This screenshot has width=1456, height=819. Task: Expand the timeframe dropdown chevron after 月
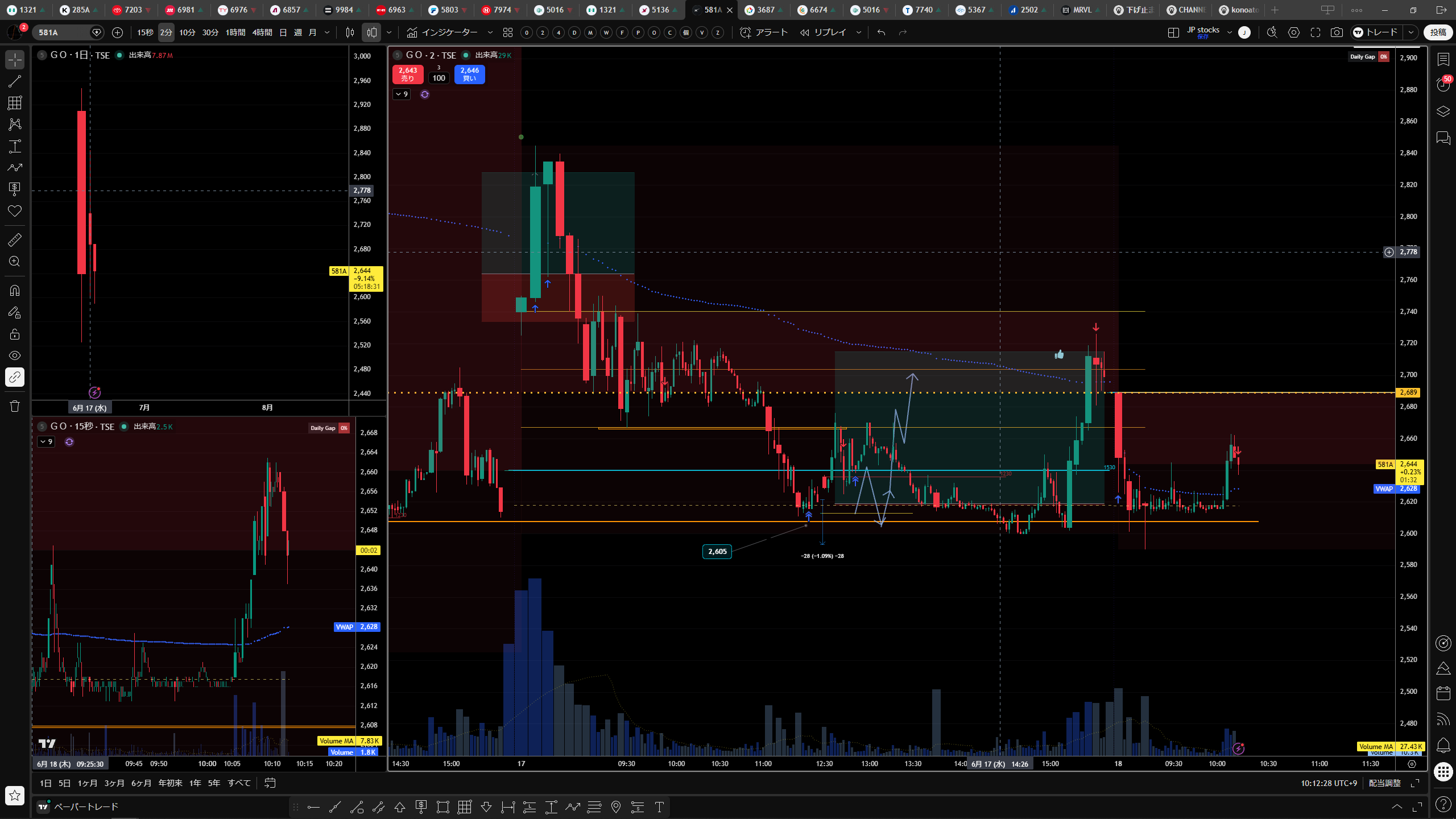point(327,32)
